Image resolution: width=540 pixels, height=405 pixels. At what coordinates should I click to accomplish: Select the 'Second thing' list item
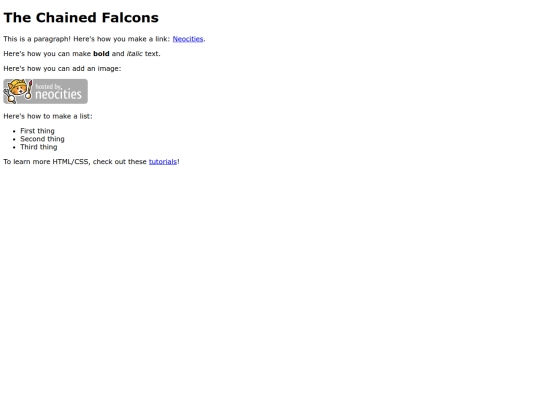(42, 139)
